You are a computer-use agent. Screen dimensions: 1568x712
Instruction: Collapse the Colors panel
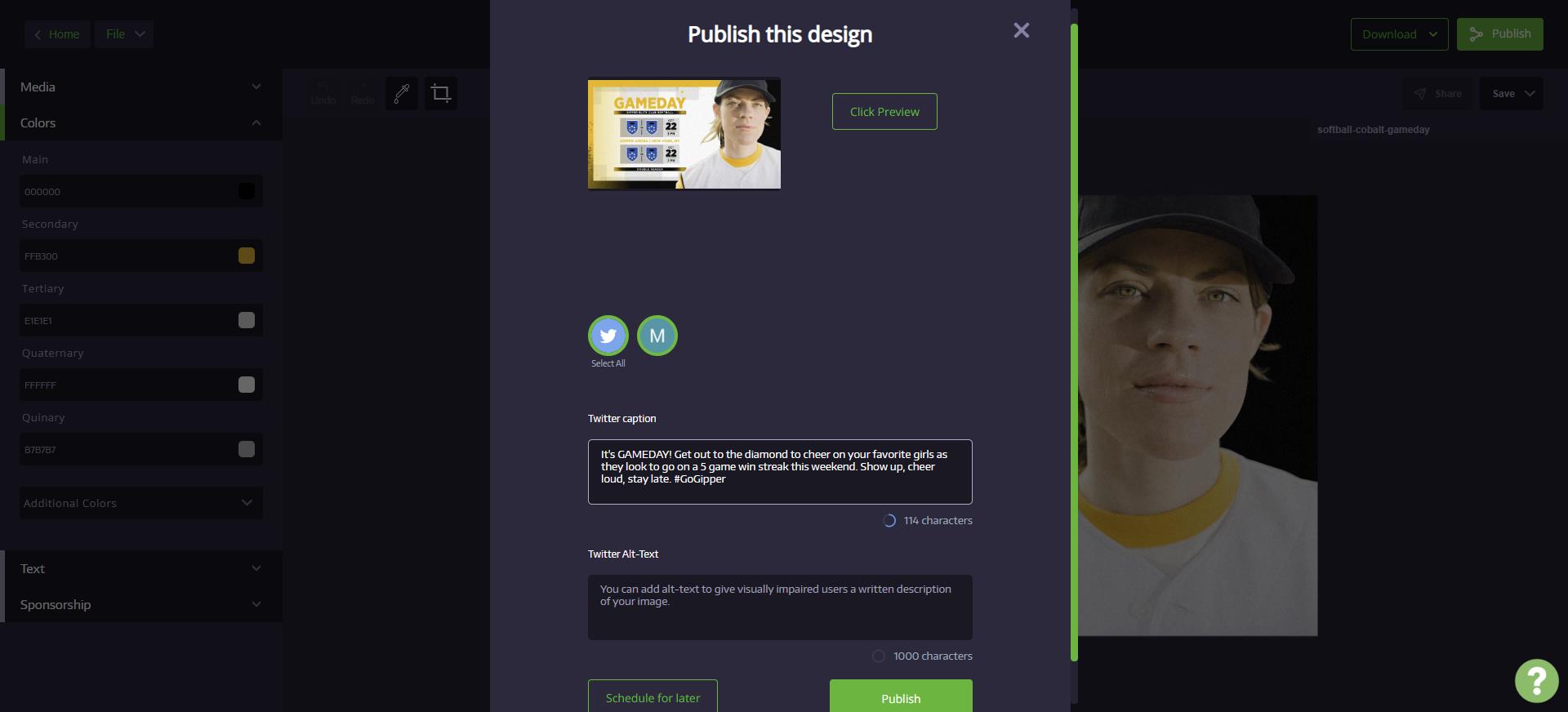[141, 122]
